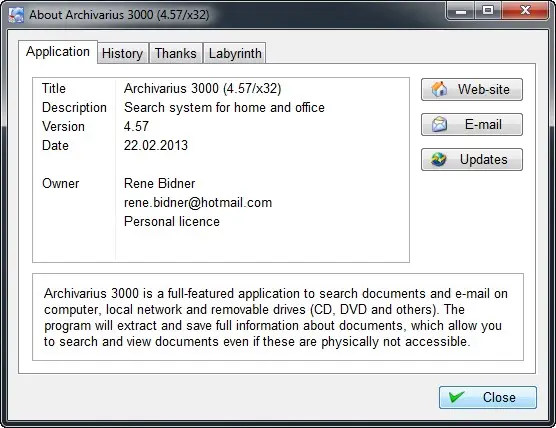556x428 pixels.
Task: Close the About dialog with Close button
Action: pos(488,397)
